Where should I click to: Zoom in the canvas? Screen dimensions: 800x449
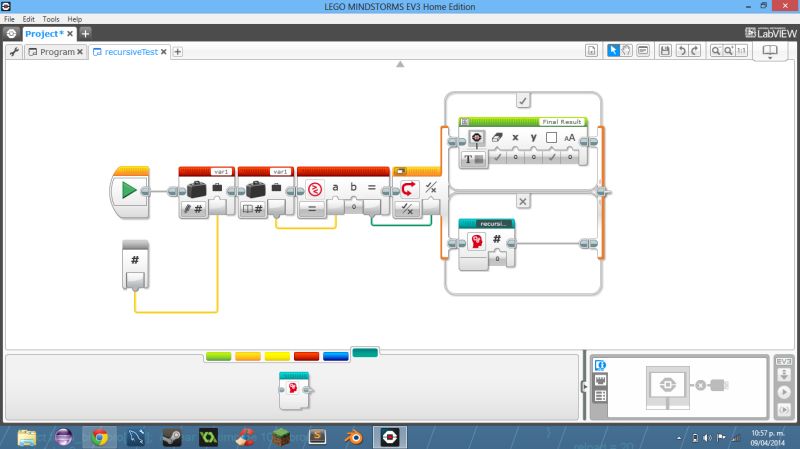coord(729,51)
